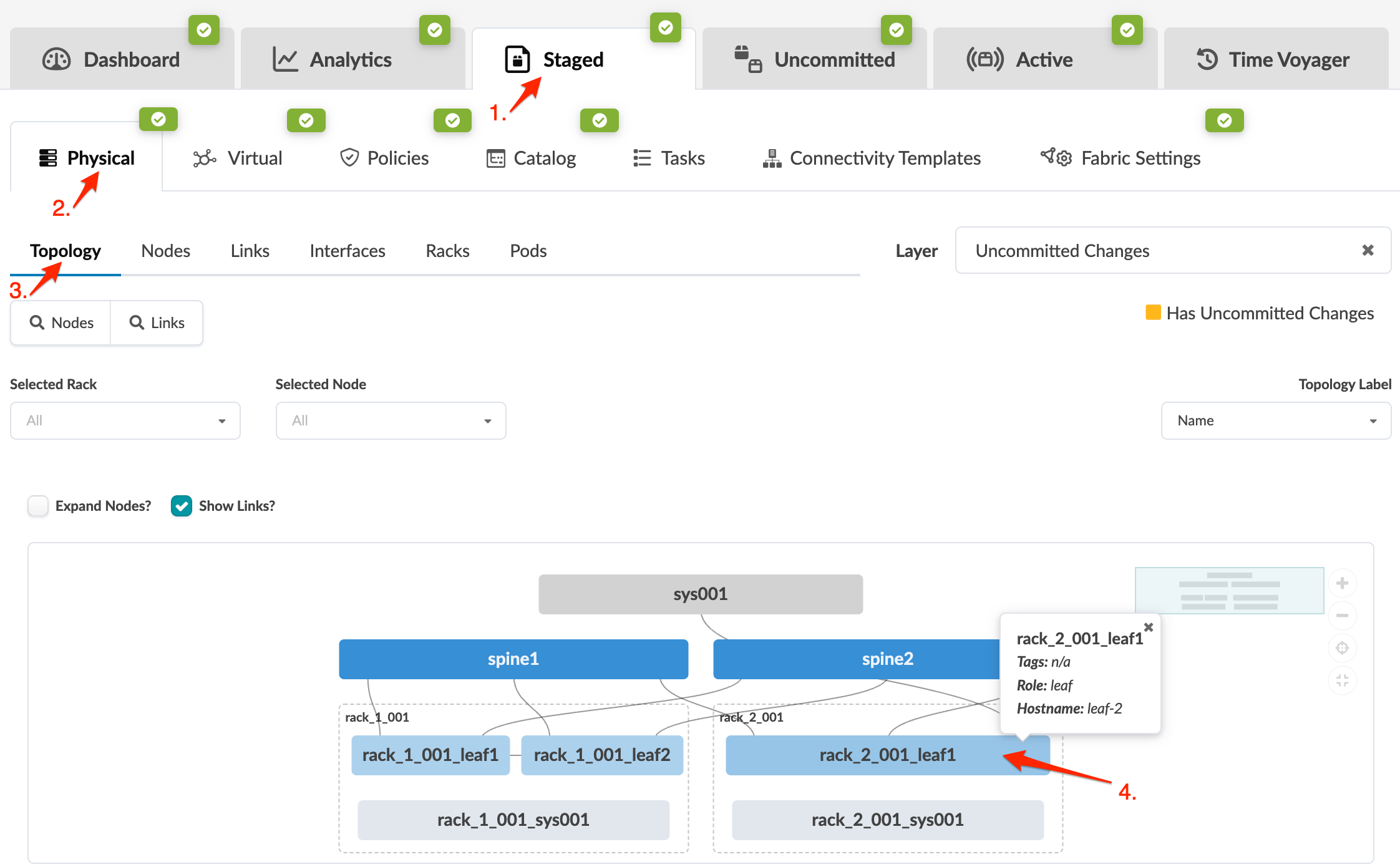Go to the Uncommitted tab
Viewport: 1400px width, 867px height.
click(816, 59)
